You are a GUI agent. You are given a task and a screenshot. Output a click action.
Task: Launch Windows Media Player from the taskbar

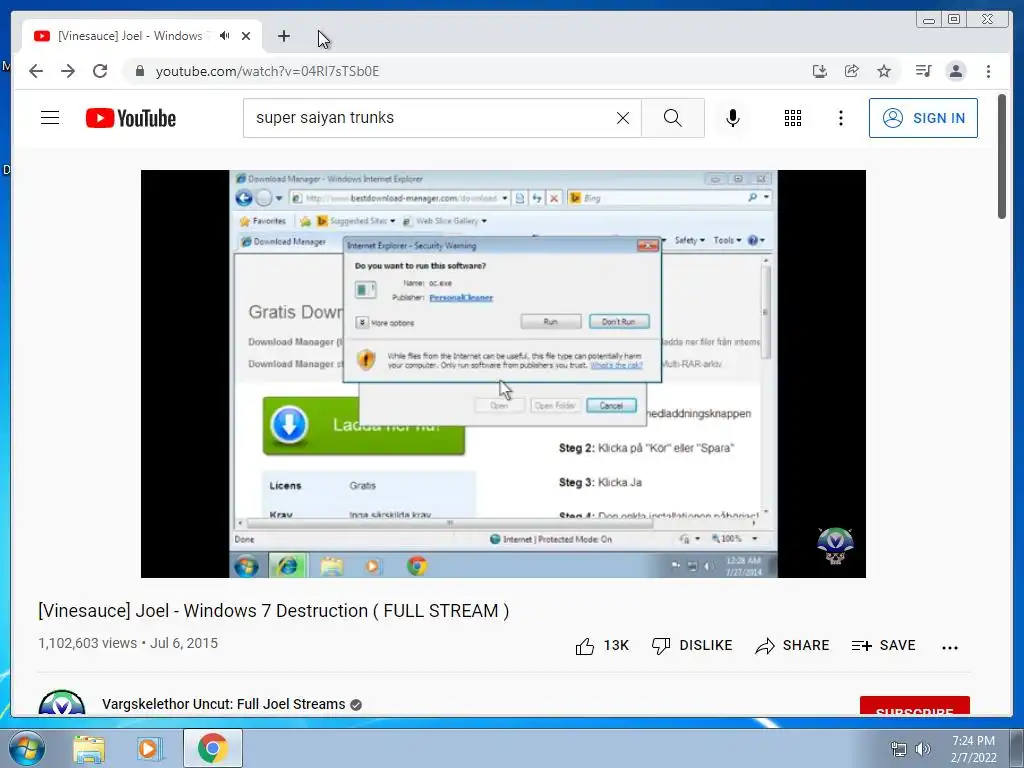[x=150, y=749]
